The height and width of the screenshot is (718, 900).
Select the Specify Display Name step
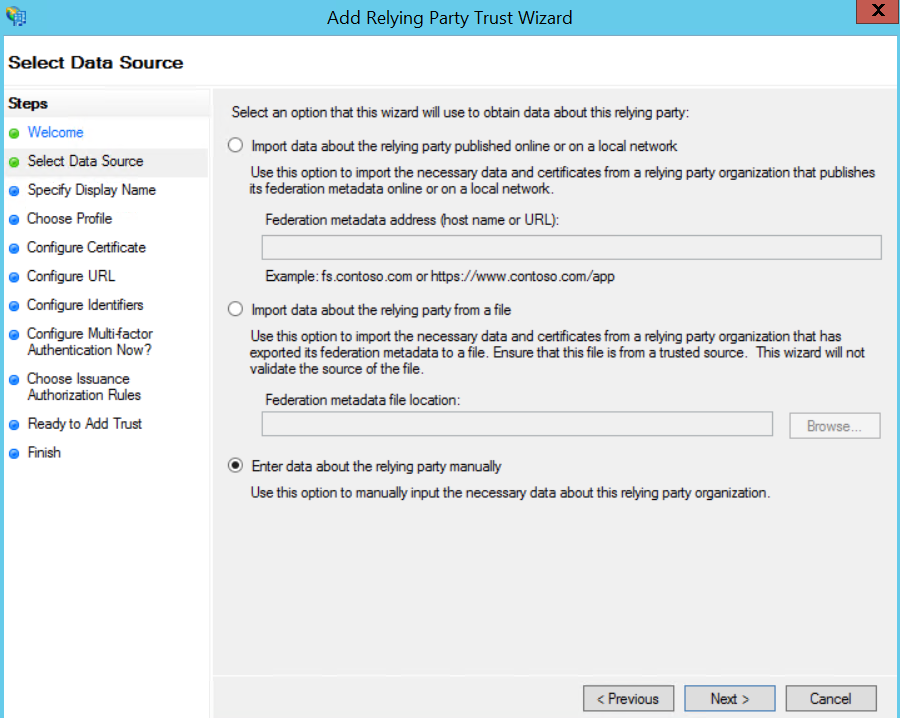click(x=92, y=190)
